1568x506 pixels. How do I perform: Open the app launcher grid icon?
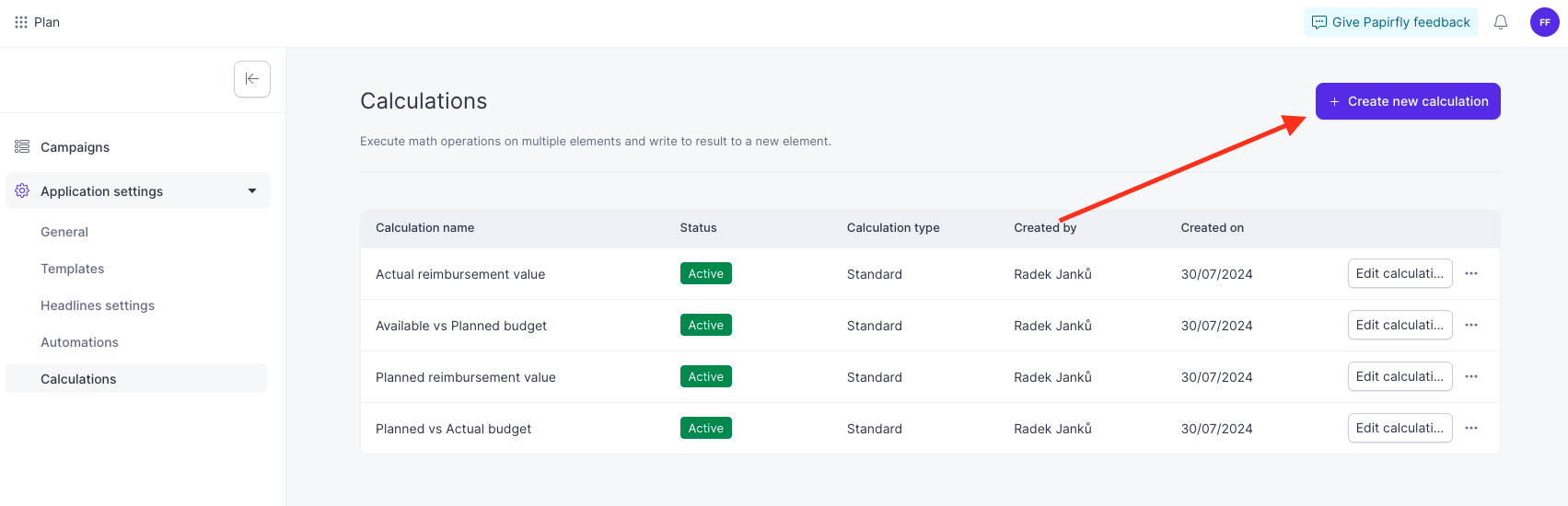[21, 22]
